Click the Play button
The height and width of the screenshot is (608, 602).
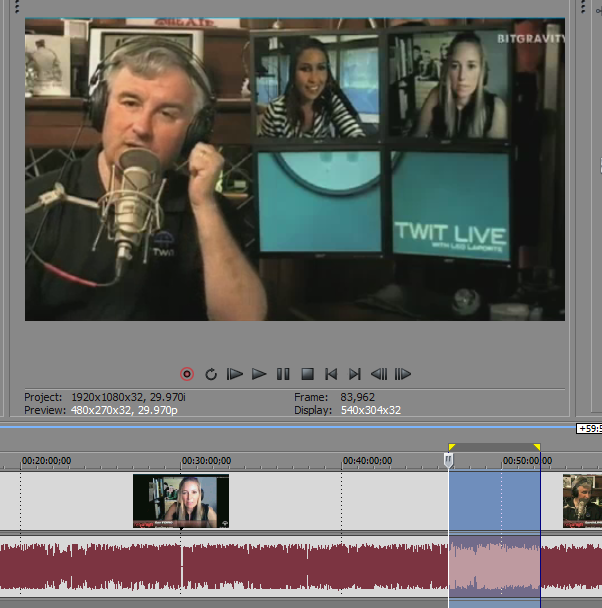coord(259,374)
